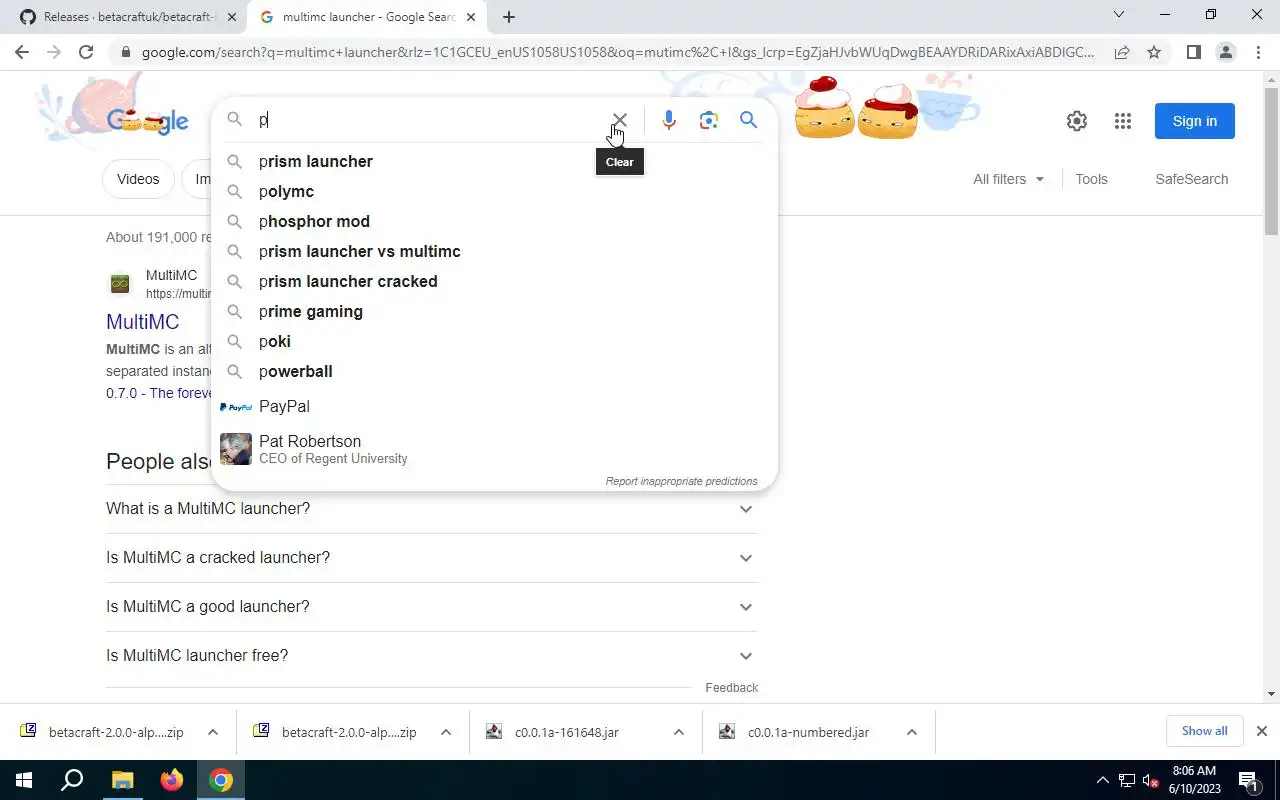This screenshot has height=800, width=1280.
Task: Start voice search with the microphone icon
Action: [669, 120]
